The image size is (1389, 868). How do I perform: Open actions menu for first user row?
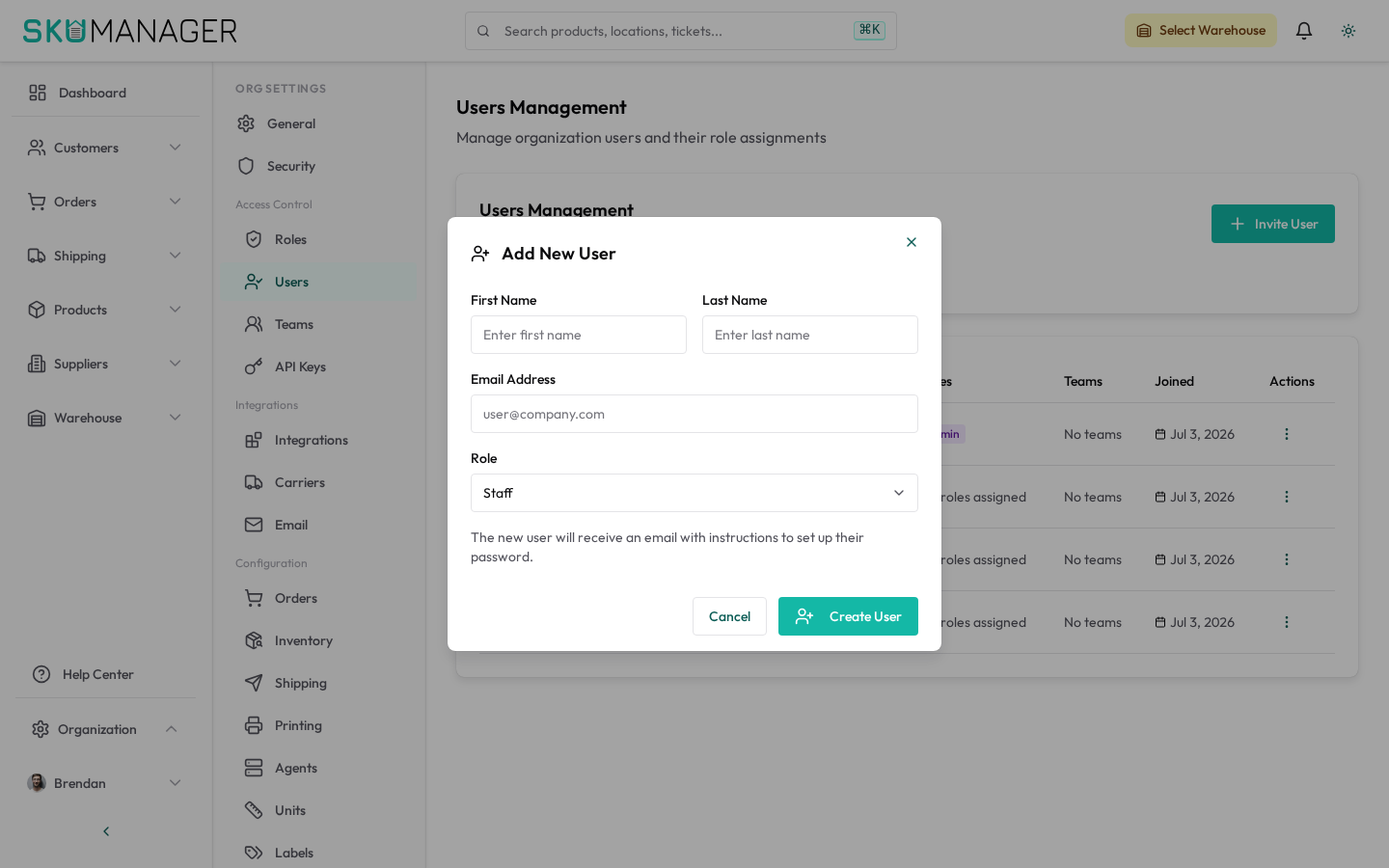coord(1287,434)
